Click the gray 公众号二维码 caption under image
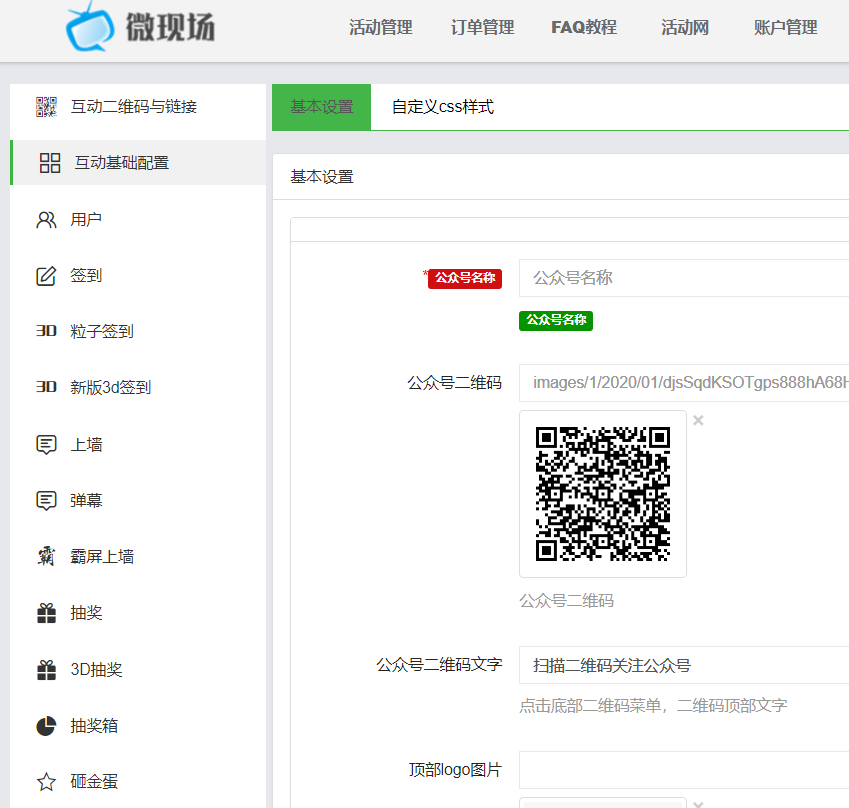This screenshot has height=808, width=849. [566, 601]
